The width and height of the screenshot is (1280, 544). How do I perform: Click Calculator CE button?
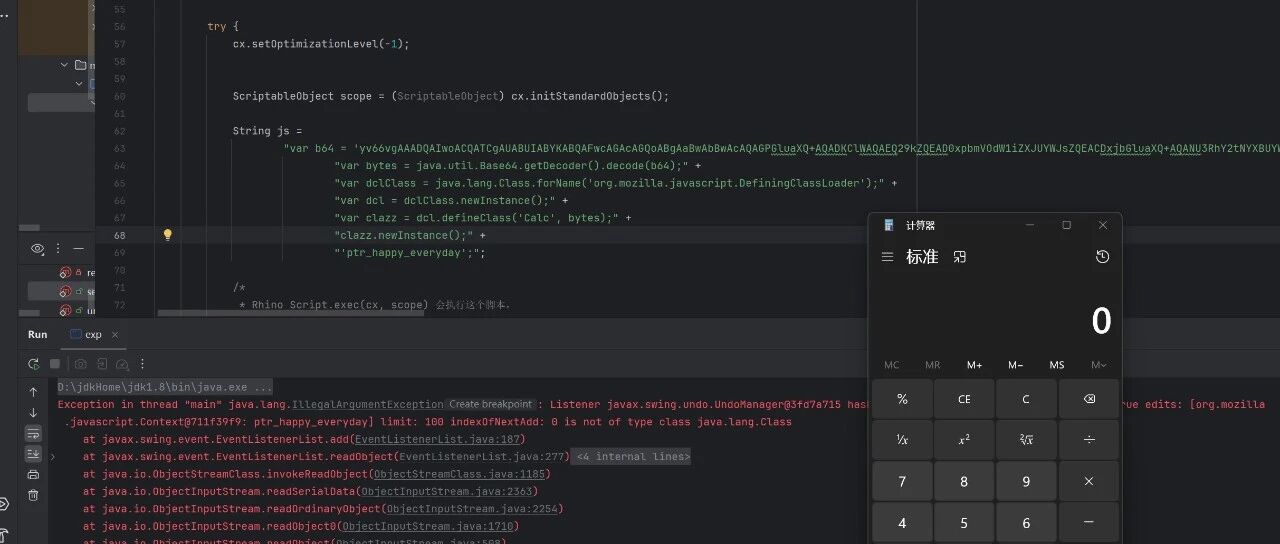click(964, 399)
